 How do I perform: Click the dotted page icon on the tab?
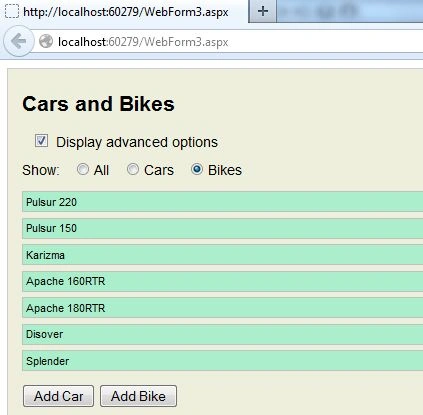(12, 11)
